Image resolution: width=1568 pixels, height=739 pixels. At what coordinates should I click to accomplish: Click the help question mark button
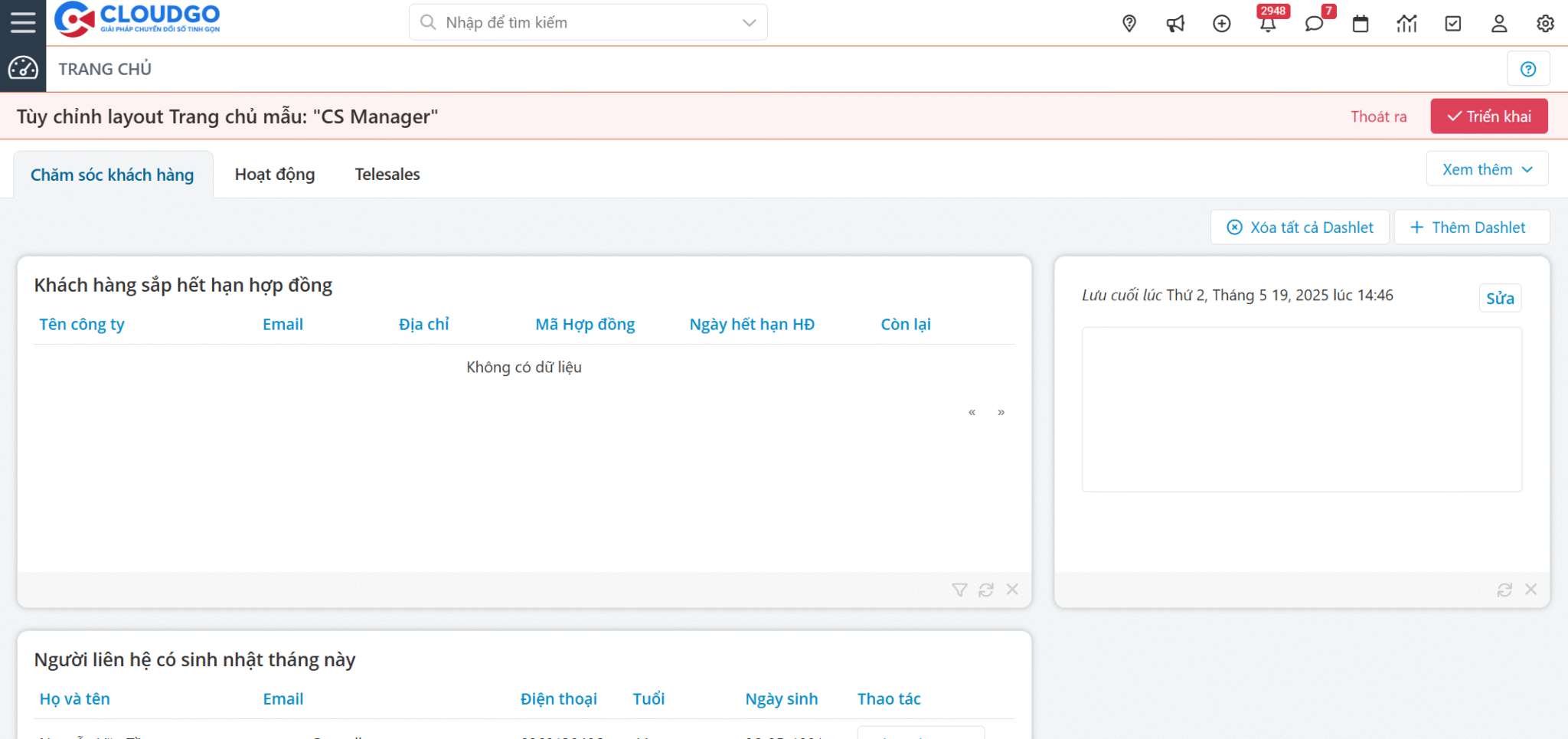click(x=1528, y=69)
